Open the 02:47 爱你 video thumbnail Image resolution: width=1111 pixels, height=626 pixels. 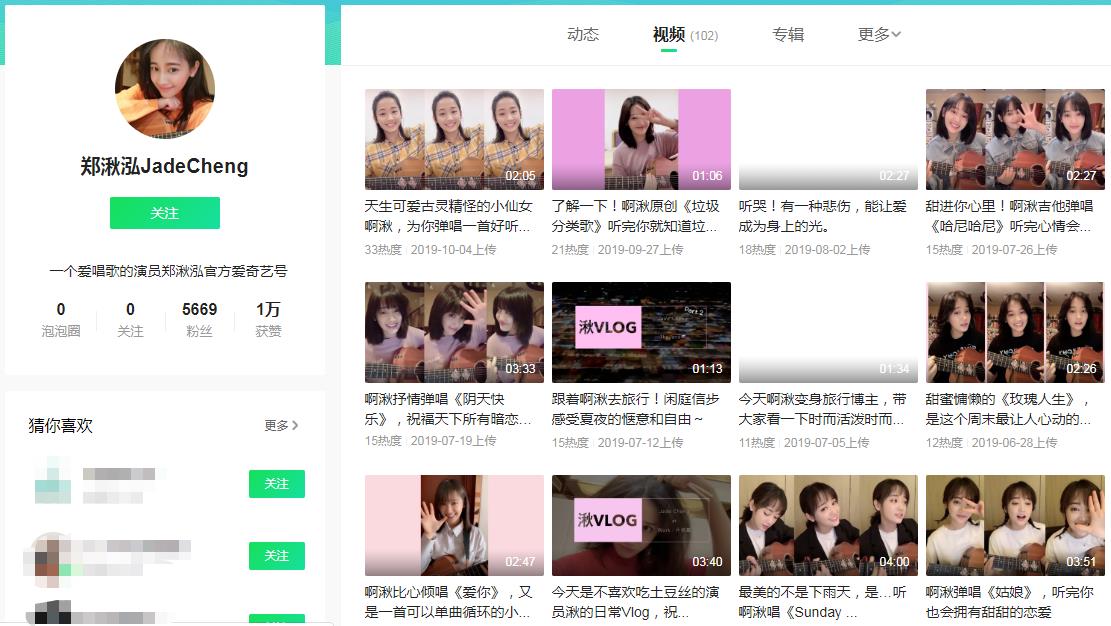point(454,525)
